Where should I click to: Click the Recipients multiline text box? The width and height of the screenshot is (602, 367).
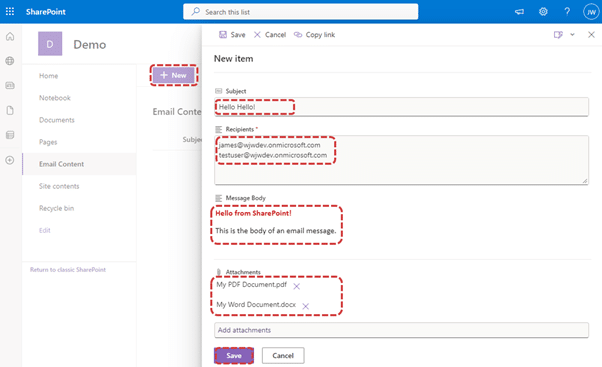point(401,160)
